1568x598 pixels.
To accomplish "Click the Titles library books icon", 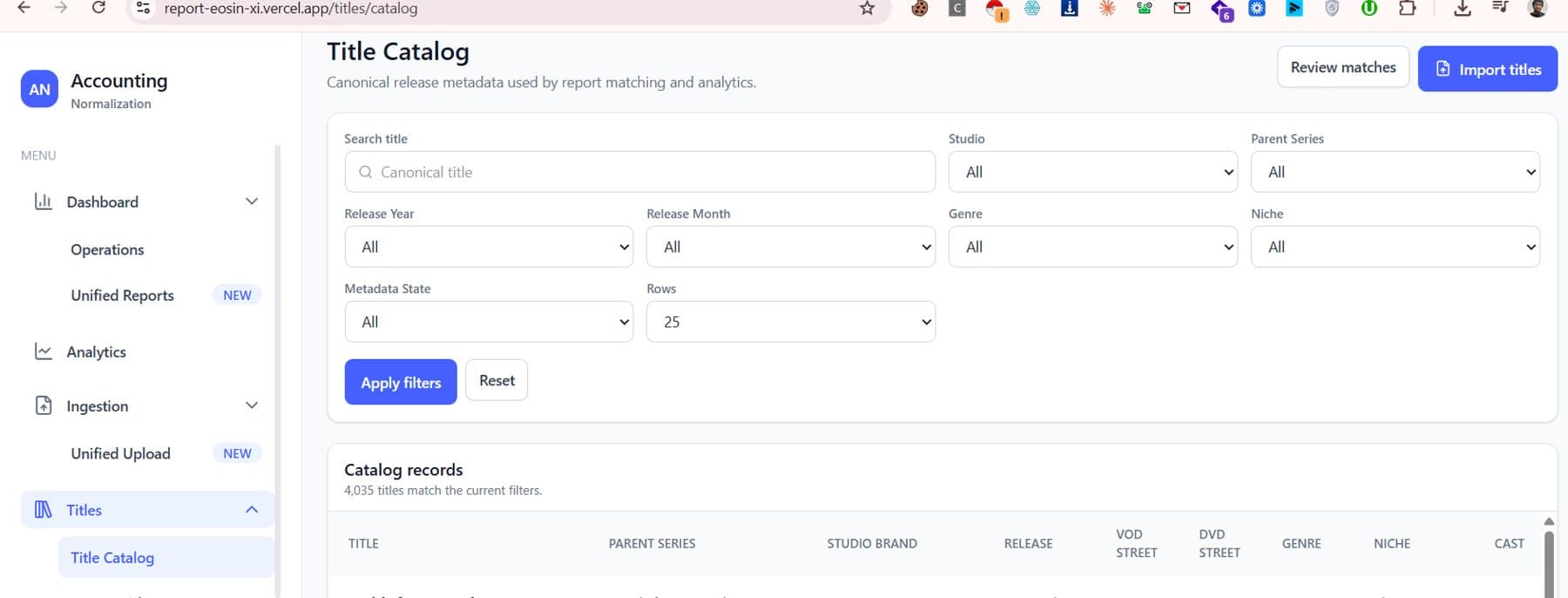I will [x=43, y=509].
